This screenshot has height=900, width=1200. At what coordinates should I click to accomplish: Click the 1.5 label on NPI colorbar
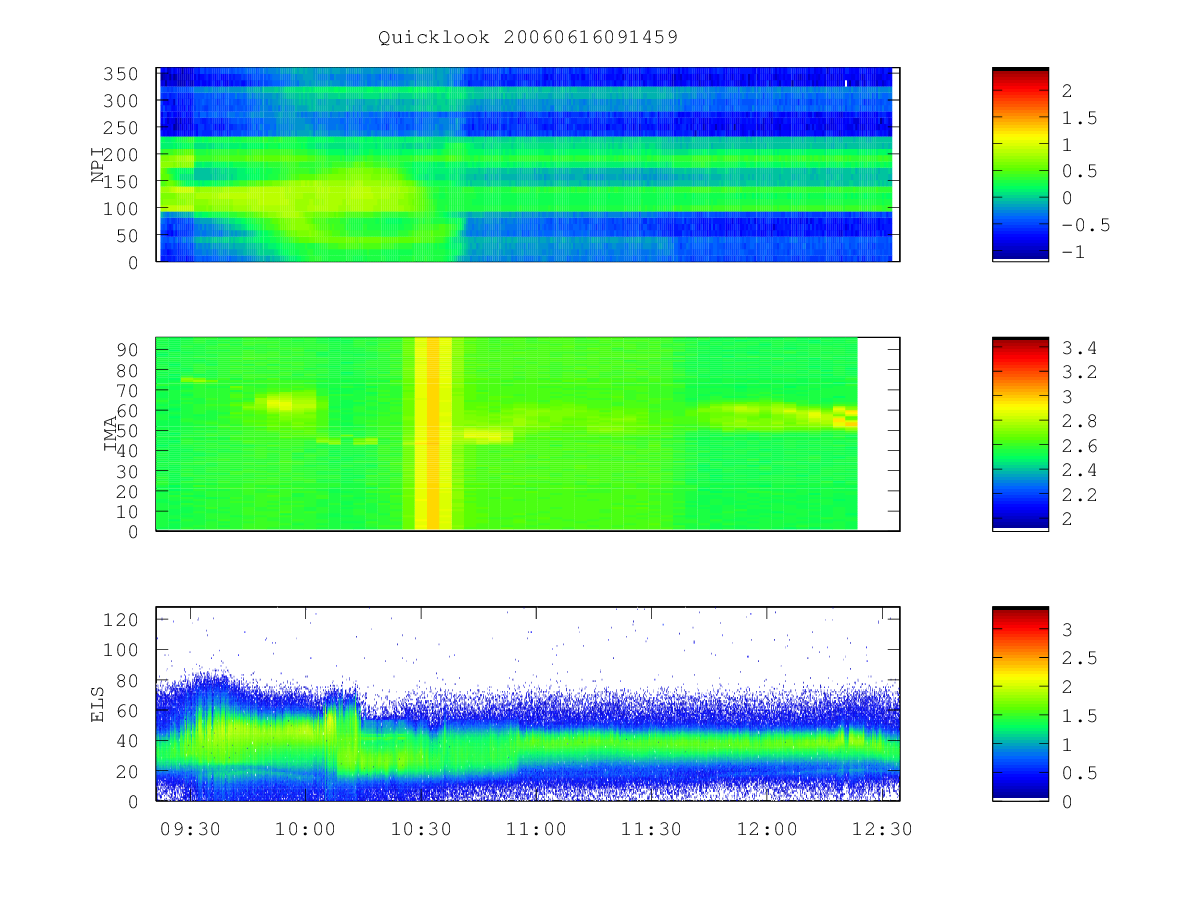(x=1081, y=118)
